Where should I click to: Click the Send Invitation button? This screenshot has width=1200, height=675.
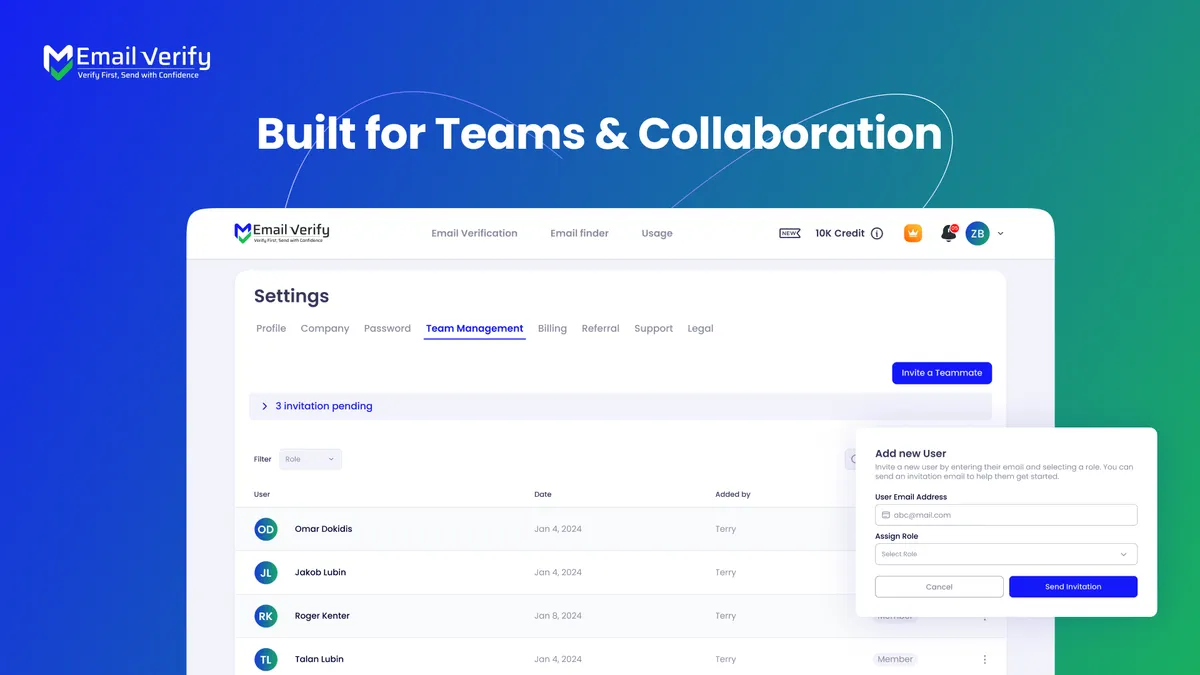pos(1073,587)
